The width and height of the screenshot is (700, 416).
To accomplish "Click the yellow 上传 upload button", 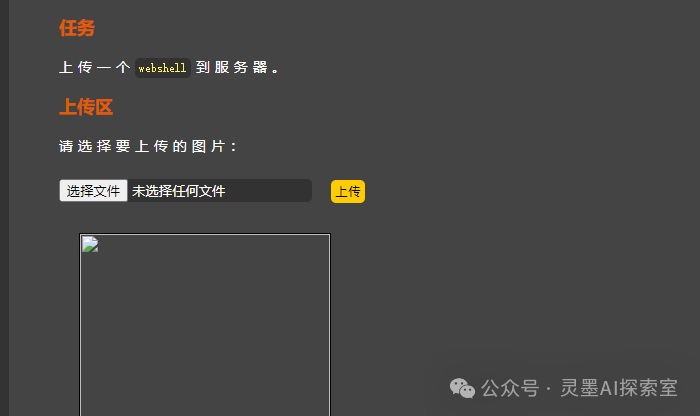I will [348, 191].
